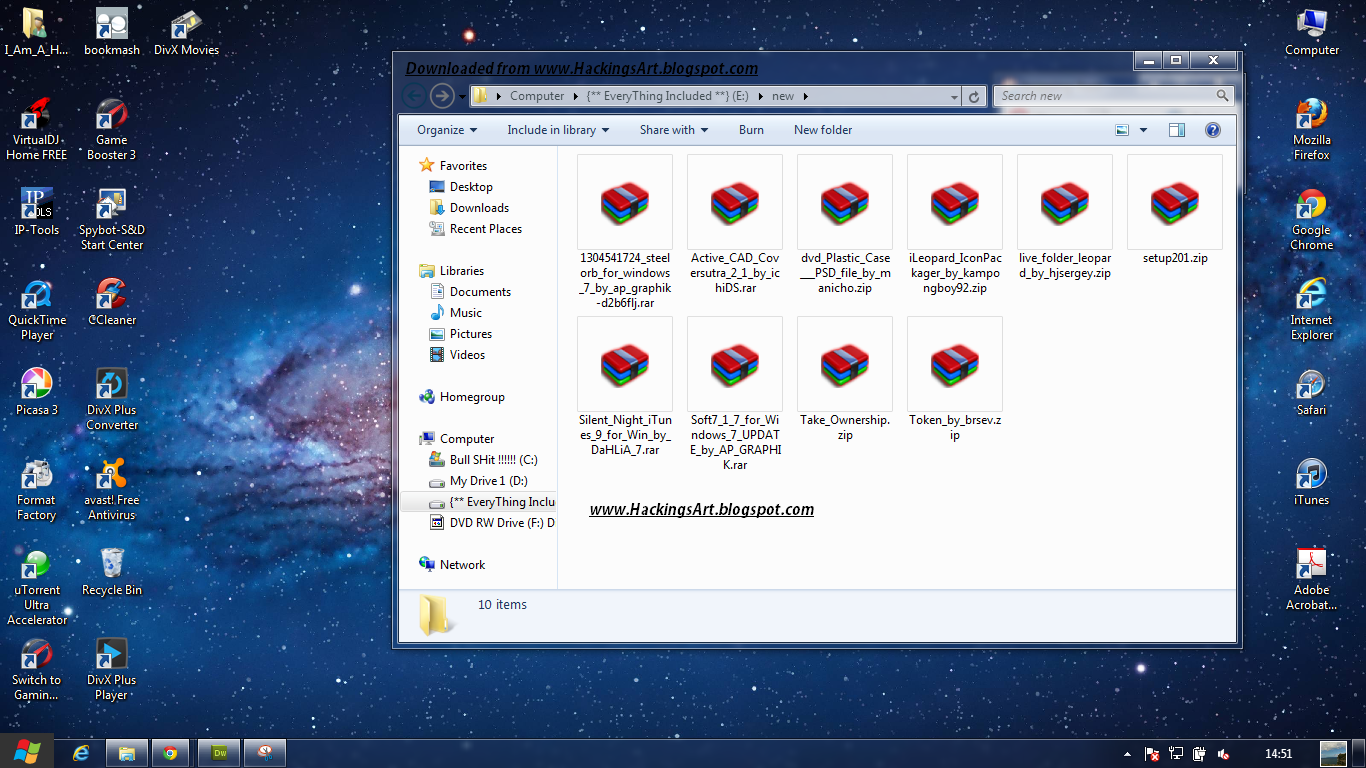Launch Game Booster 3 from desktop
Image resolution: width=1366 pixels, height=768 pixels.
[x=111, y=130]
